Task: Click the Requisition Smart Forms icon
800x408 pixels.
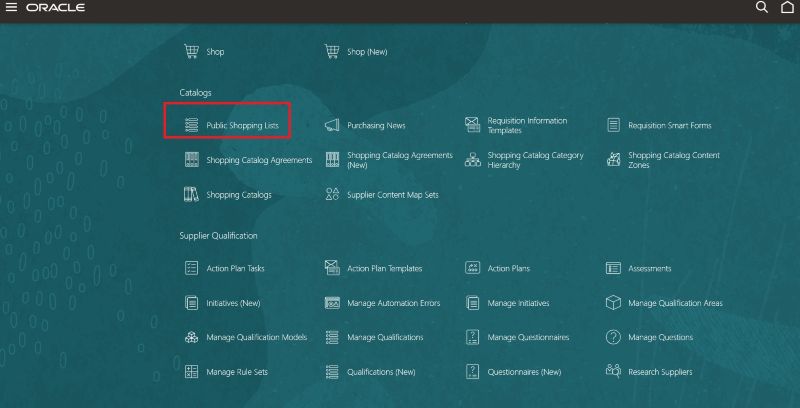Action: pos(613,125)
